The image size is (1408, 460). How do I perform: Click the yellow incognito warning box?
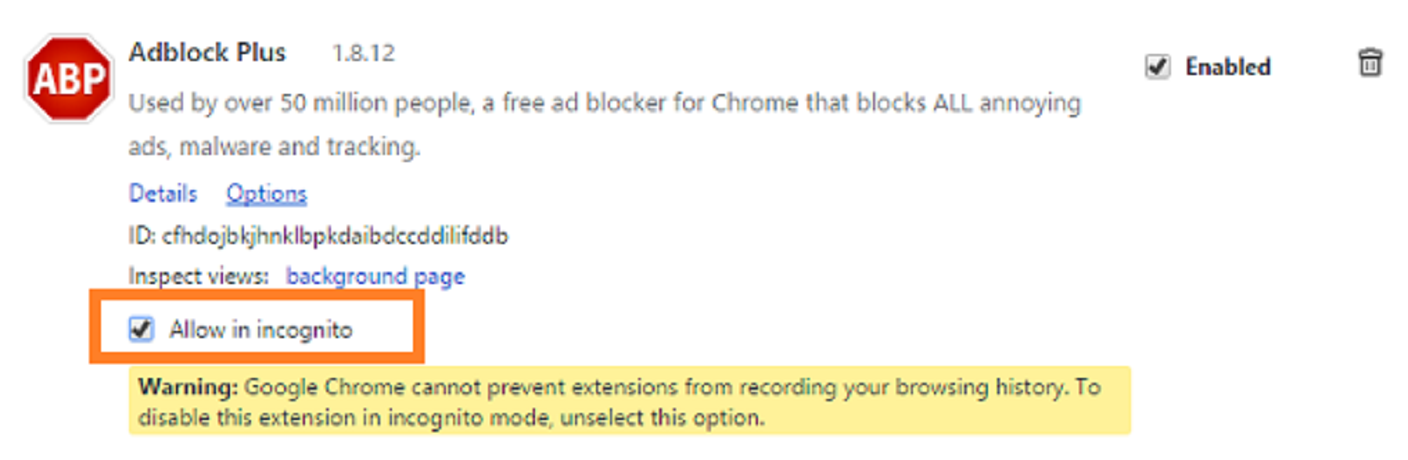[629, 400]
